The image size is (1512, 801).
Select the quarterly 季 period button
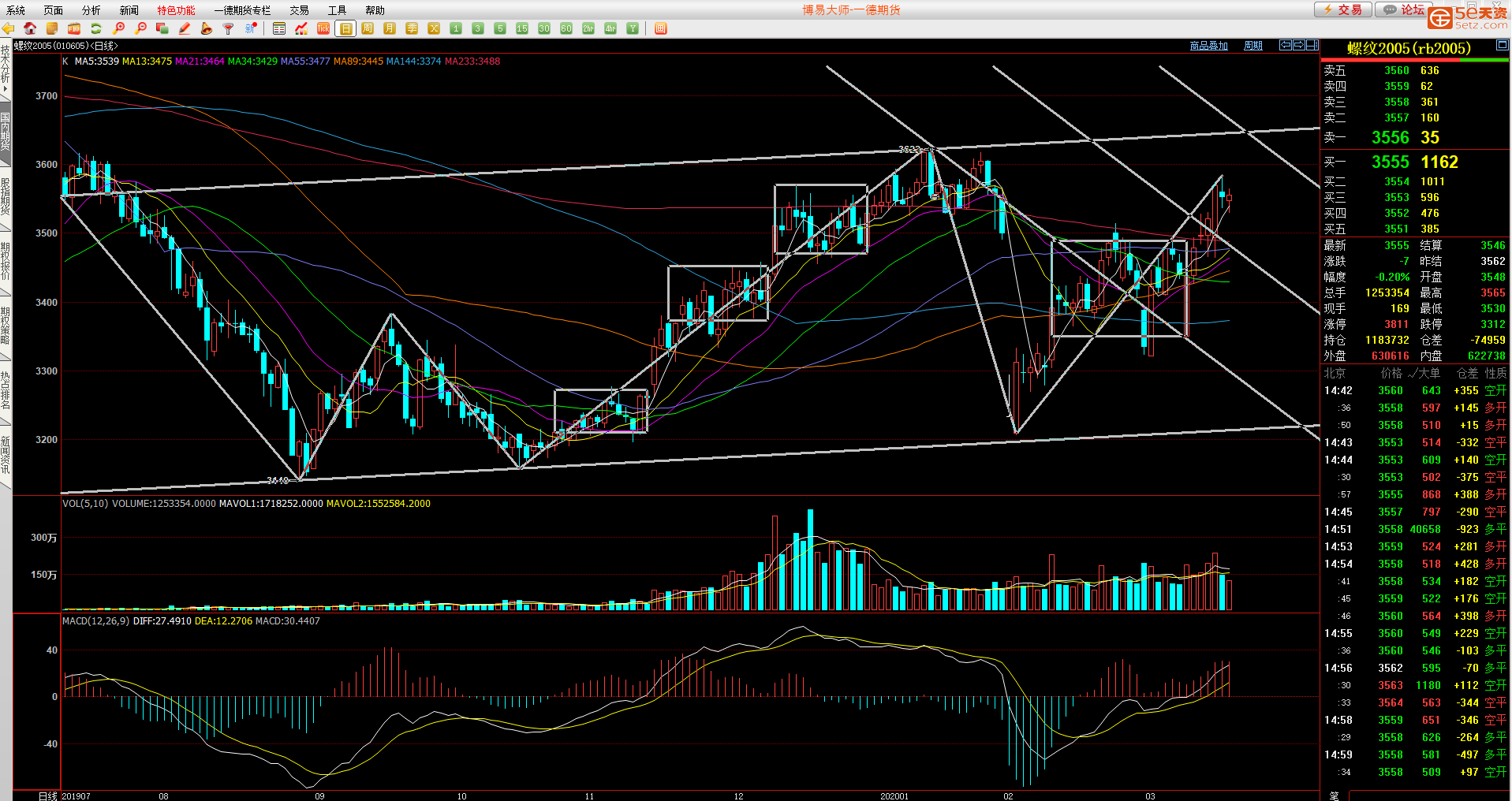[x=412, y=28]
